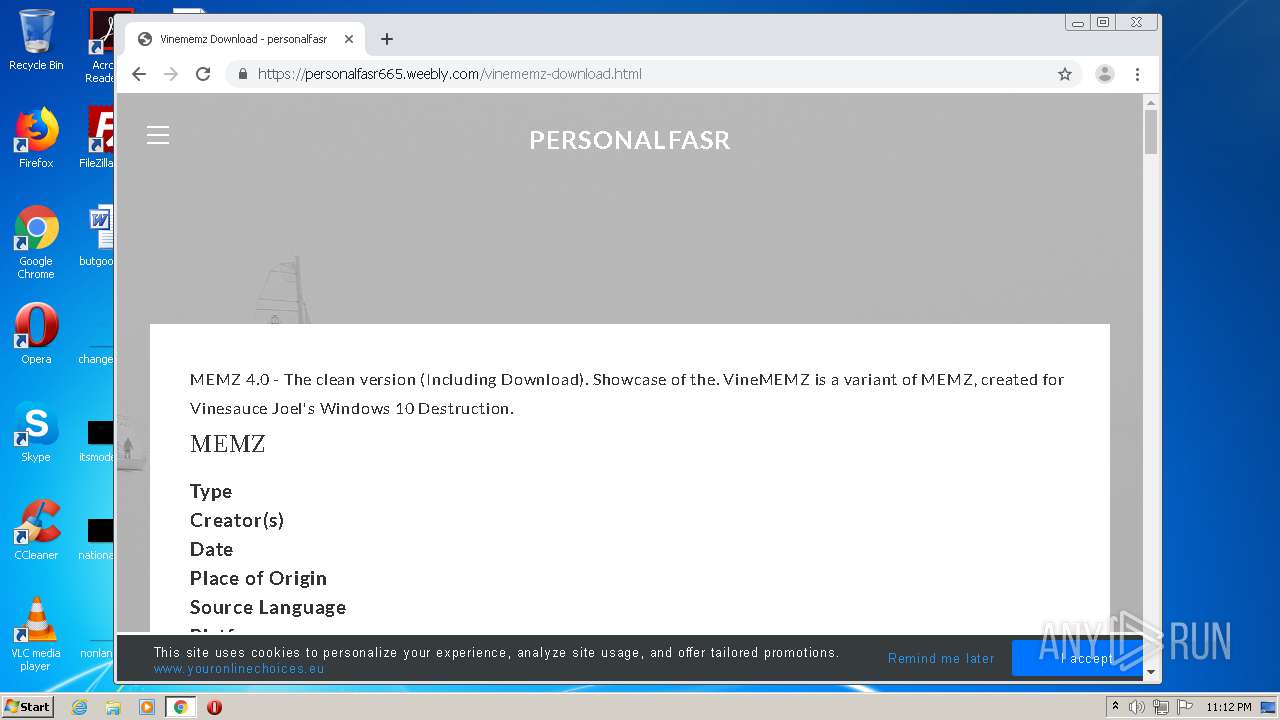Click Remind me later on cookie banner
The width and height of the screenshot is (1280, 720).
(x=941, y=658)
